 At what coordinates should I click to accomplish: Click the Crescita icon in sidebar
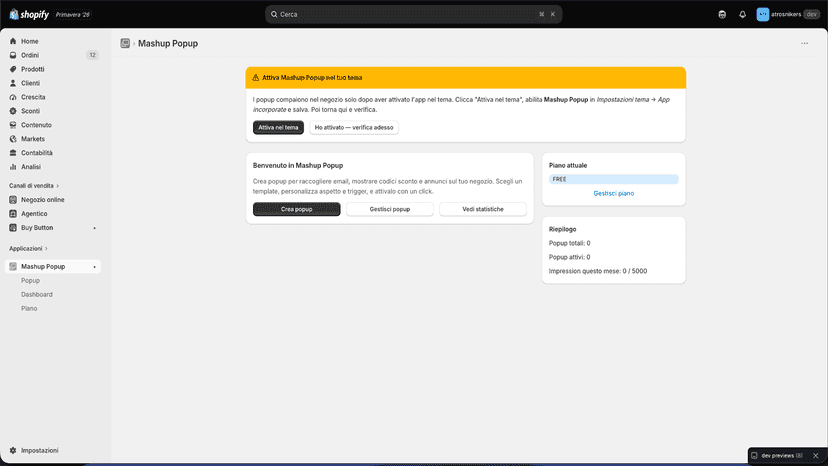pyautogui.click(x=13, y=97)
